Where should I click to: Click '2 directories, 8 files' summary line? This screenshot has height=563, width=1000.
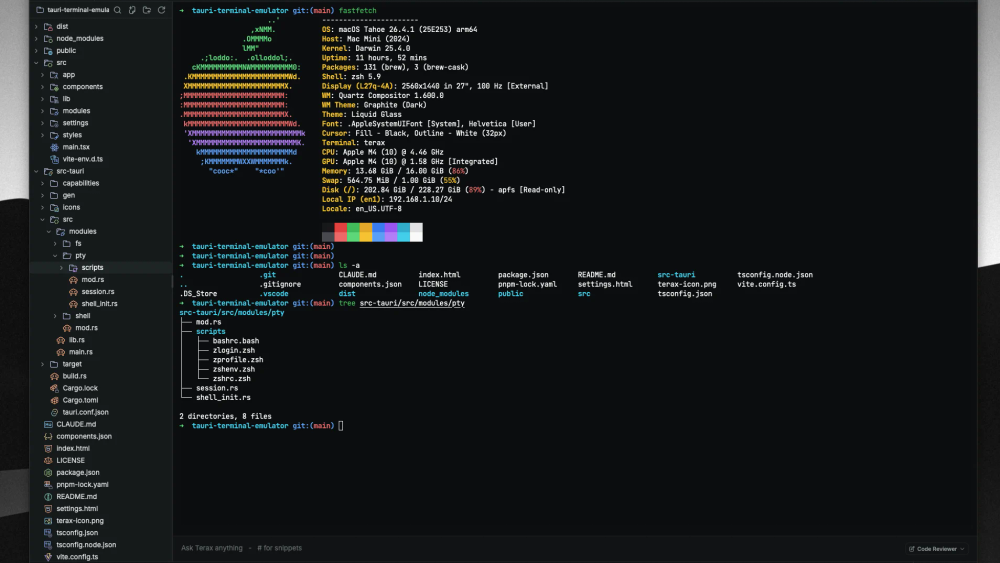click(226, 416)
